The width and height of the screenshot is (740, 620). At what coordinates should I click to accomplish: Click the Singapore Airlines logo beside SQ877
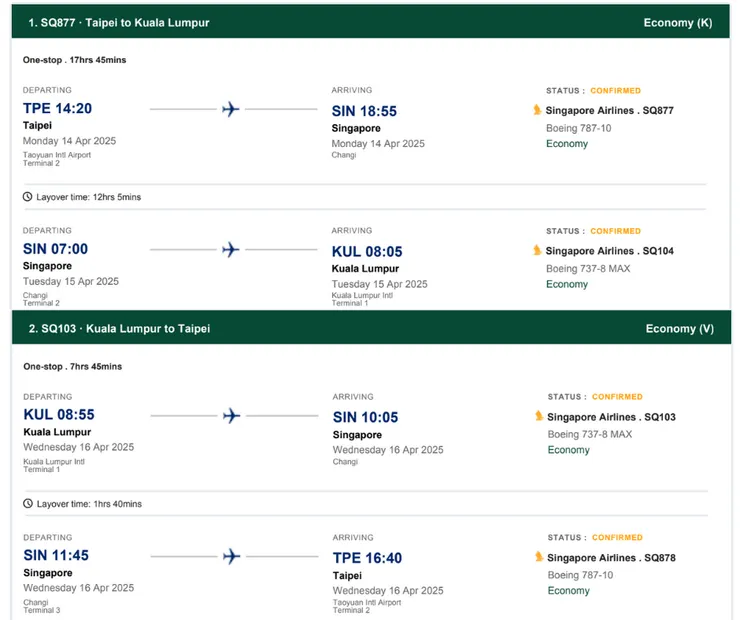(538, 110)
